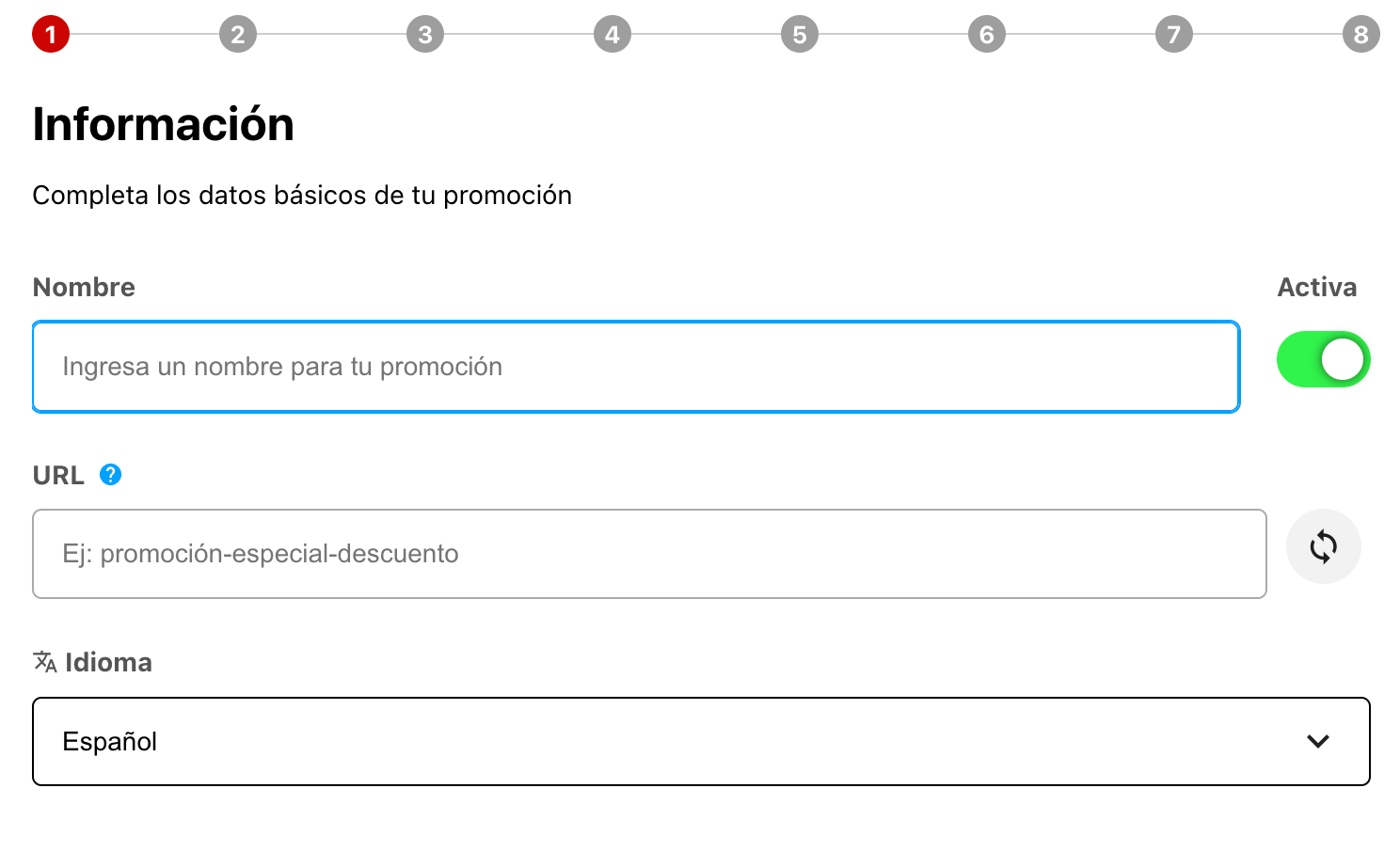
Task: Disable the promotion with the Activa toggle
Action: 1323,359
